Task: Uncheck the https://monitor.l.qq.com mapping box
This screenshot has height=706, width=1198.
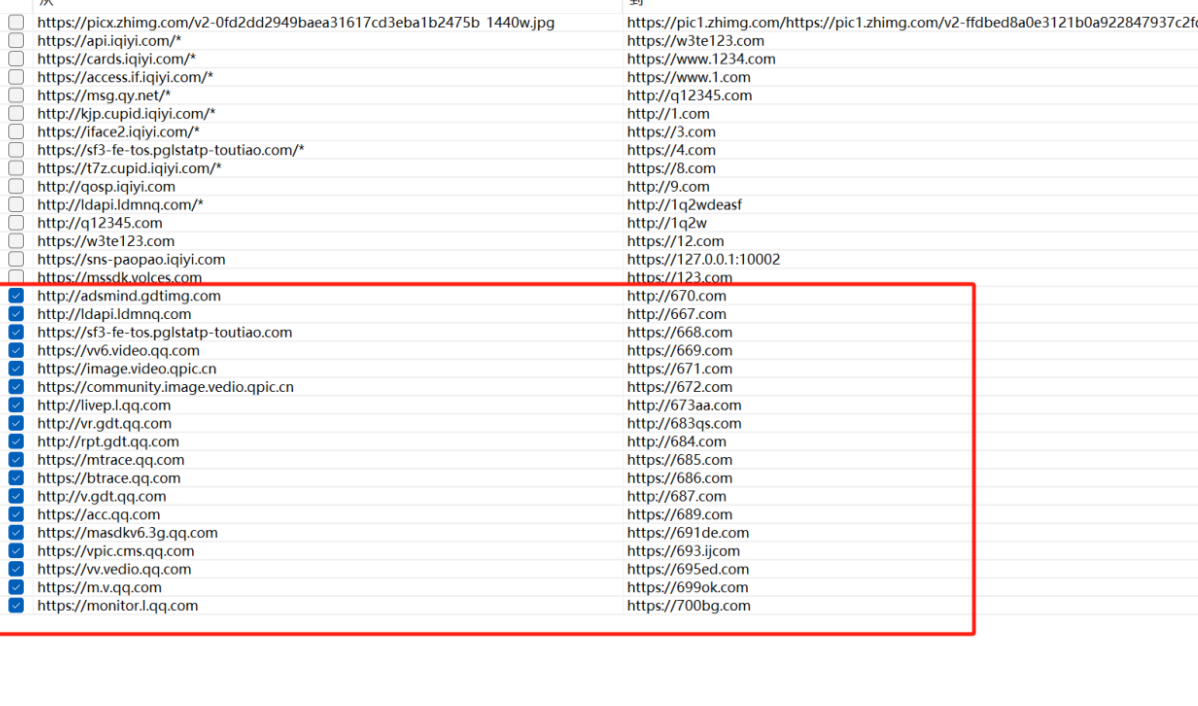Action: tap(16, 606)
